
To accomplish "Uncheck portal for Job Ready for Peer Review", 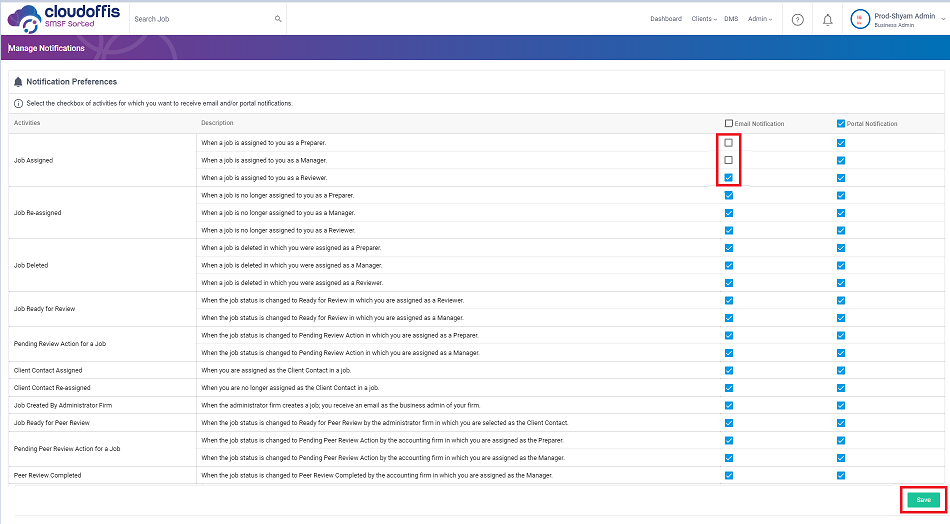I will (x=841, y=423).
